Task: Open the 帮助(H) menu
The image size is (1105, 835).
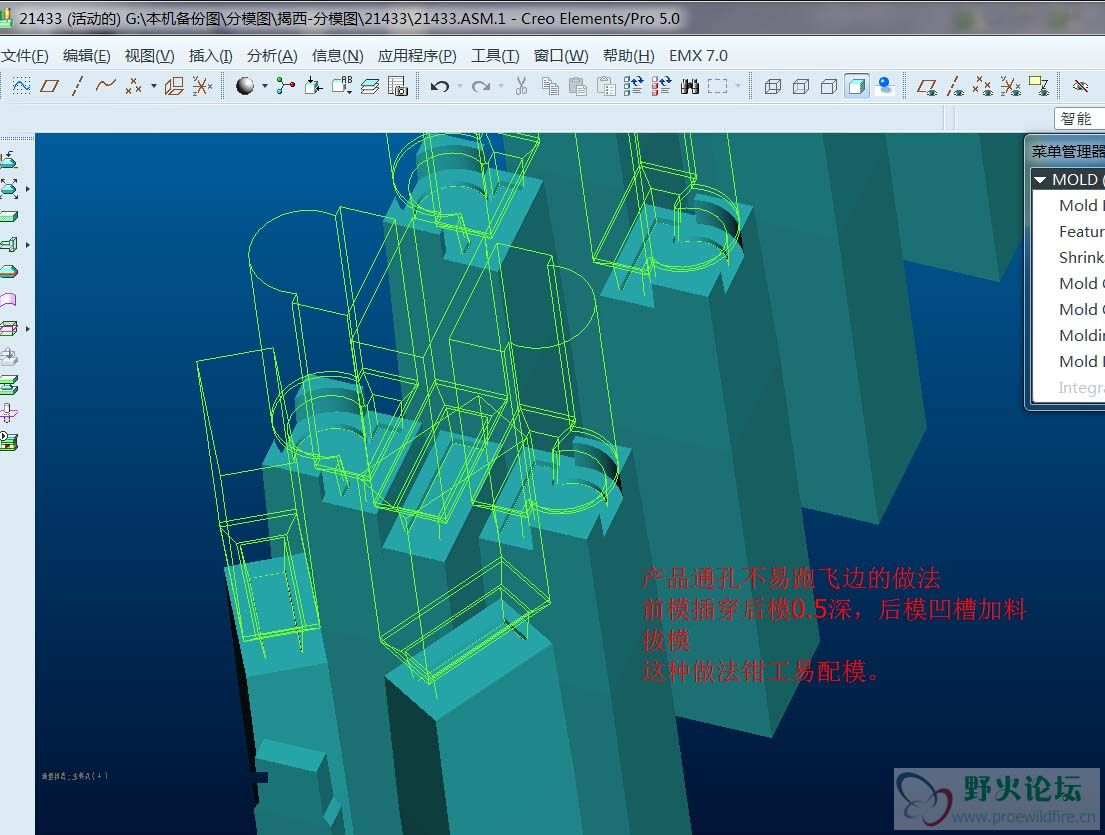Action: (629, 56)
